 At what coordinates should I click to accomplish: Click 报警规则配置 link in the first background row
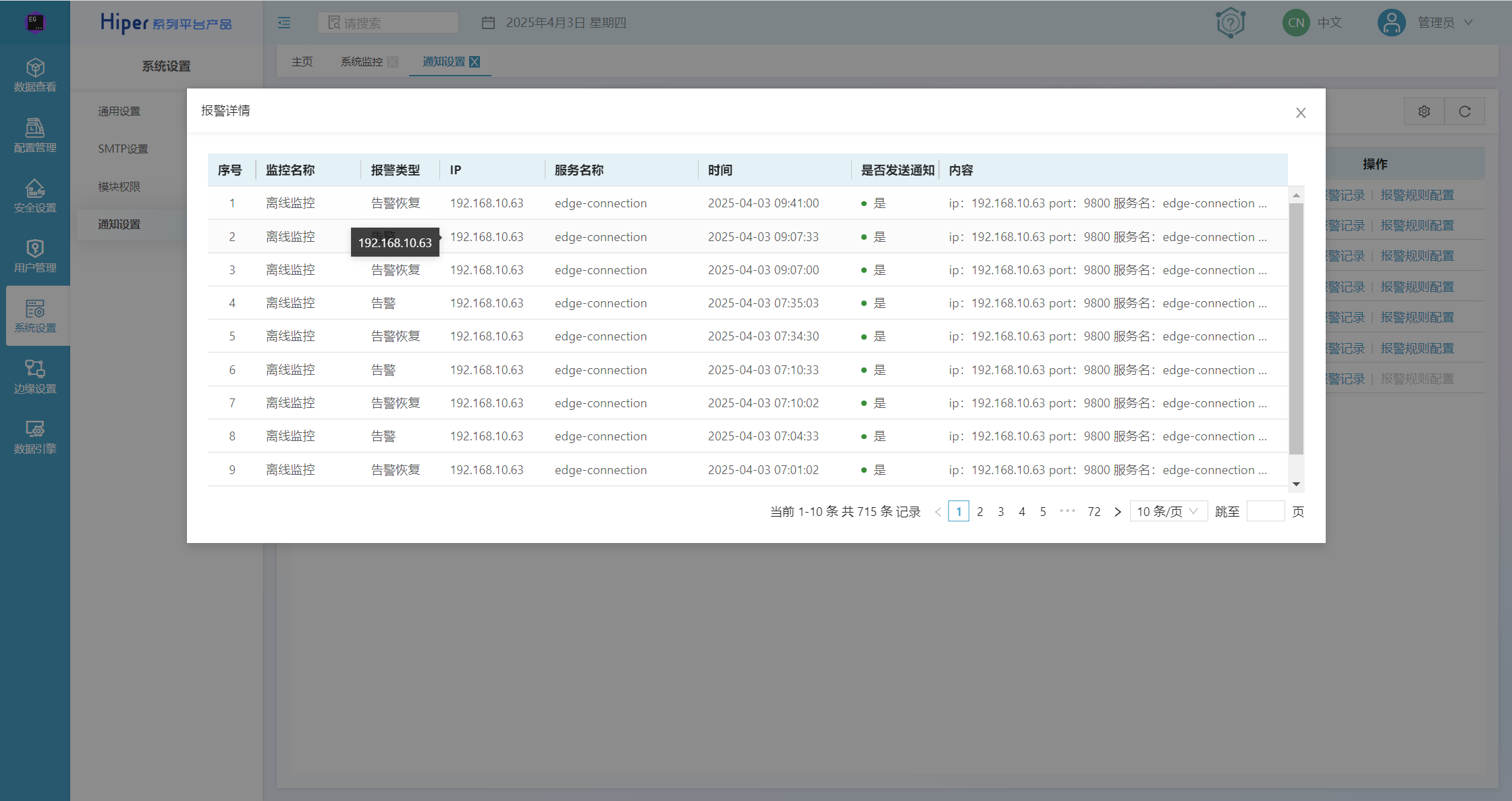(1417, 195)
